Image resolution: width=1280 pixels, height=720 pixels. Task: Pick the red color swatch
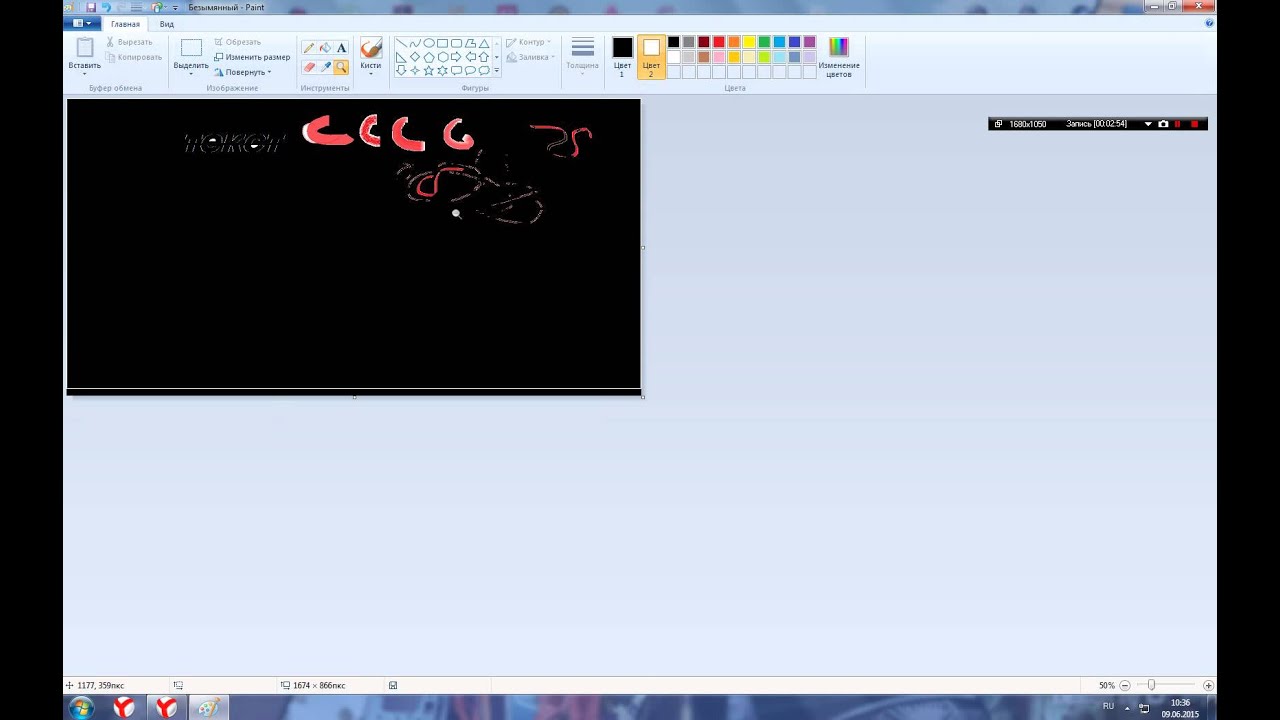pyautogui.click(x=719, y=42)
